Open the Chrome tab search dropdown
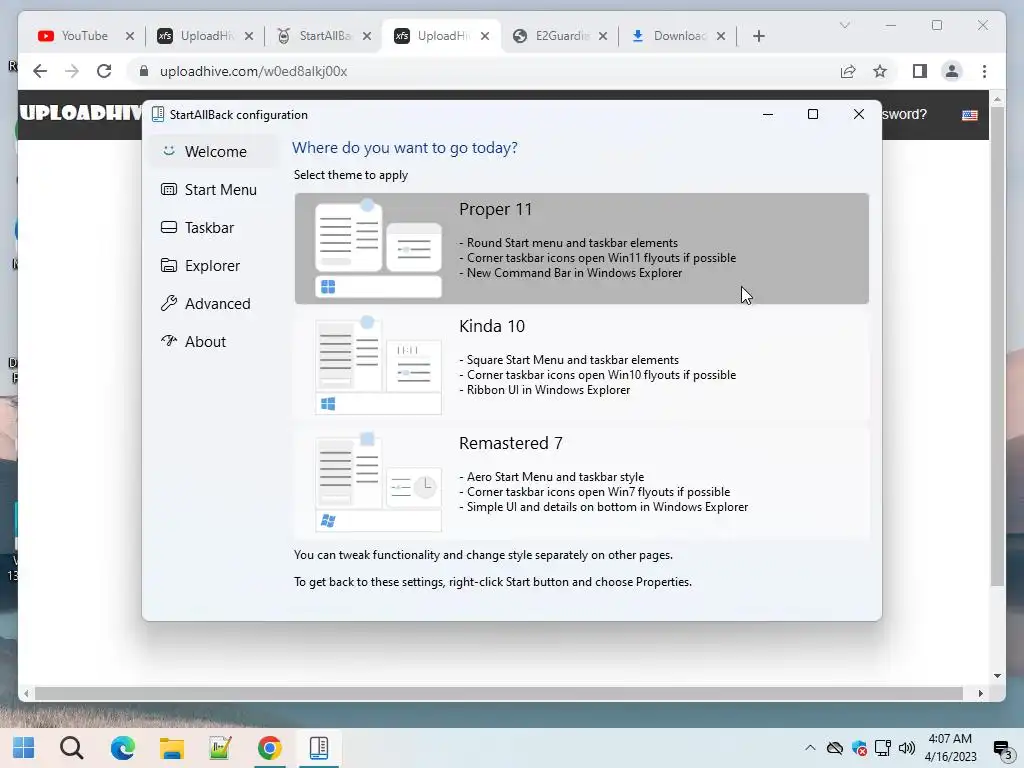 click(x=844, y=25)
